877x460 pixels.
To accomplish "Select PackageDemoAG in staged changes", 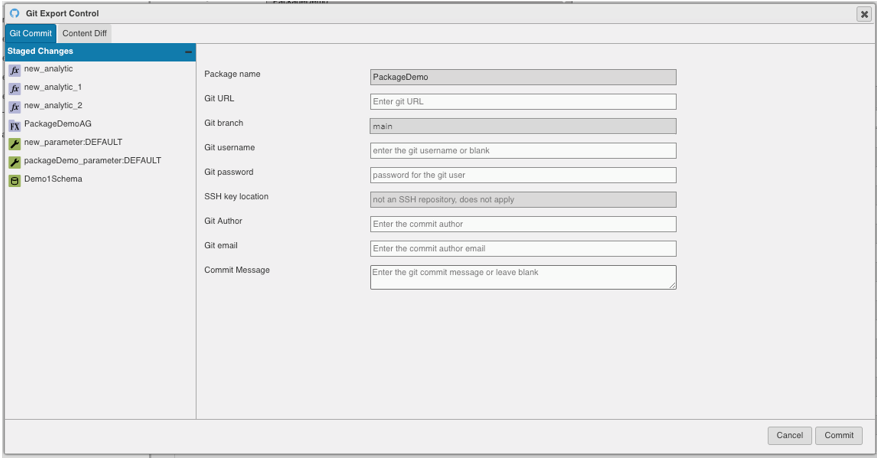I will point(58,124).
